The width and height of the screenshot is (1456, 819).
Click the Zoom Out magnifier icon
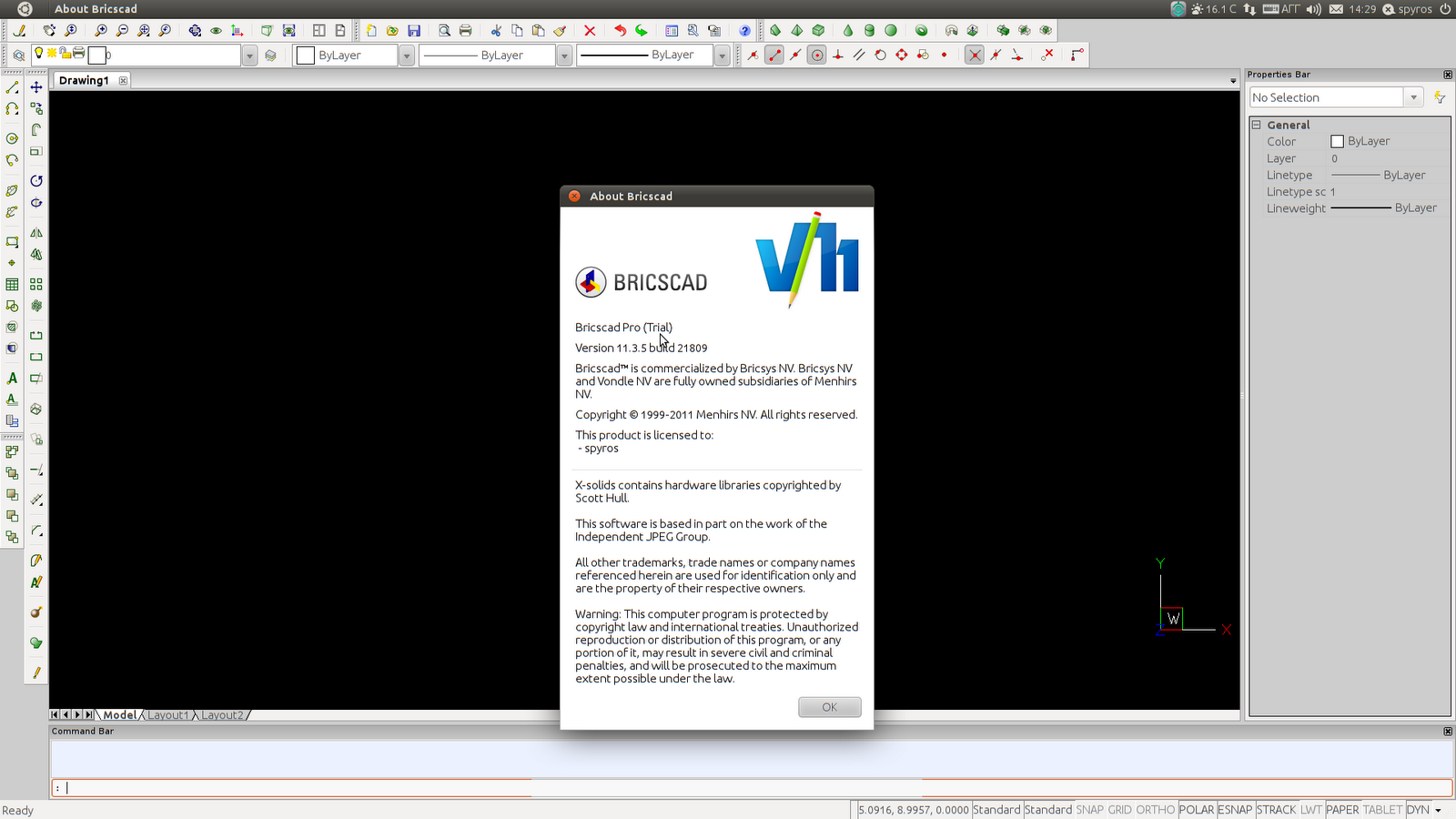pyautogui.click(x=123, y=30)
